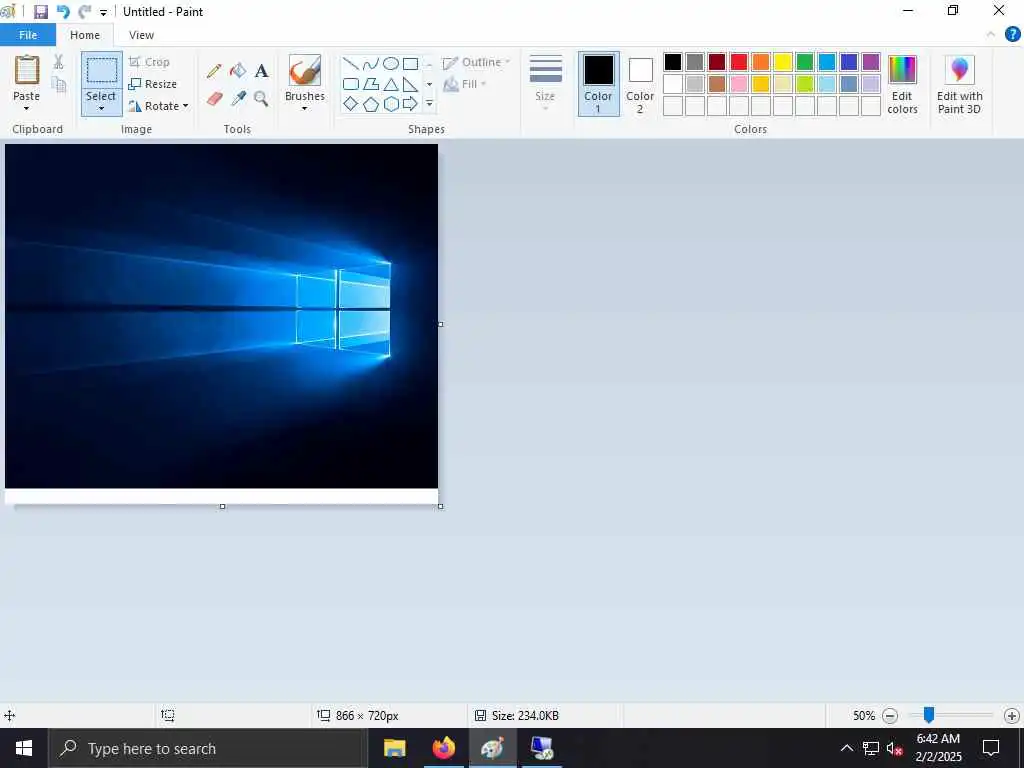The height and width of the screenshot is (768, 1024).
Task: Choose the Polygon shape
Action: [x=370, y=84]
